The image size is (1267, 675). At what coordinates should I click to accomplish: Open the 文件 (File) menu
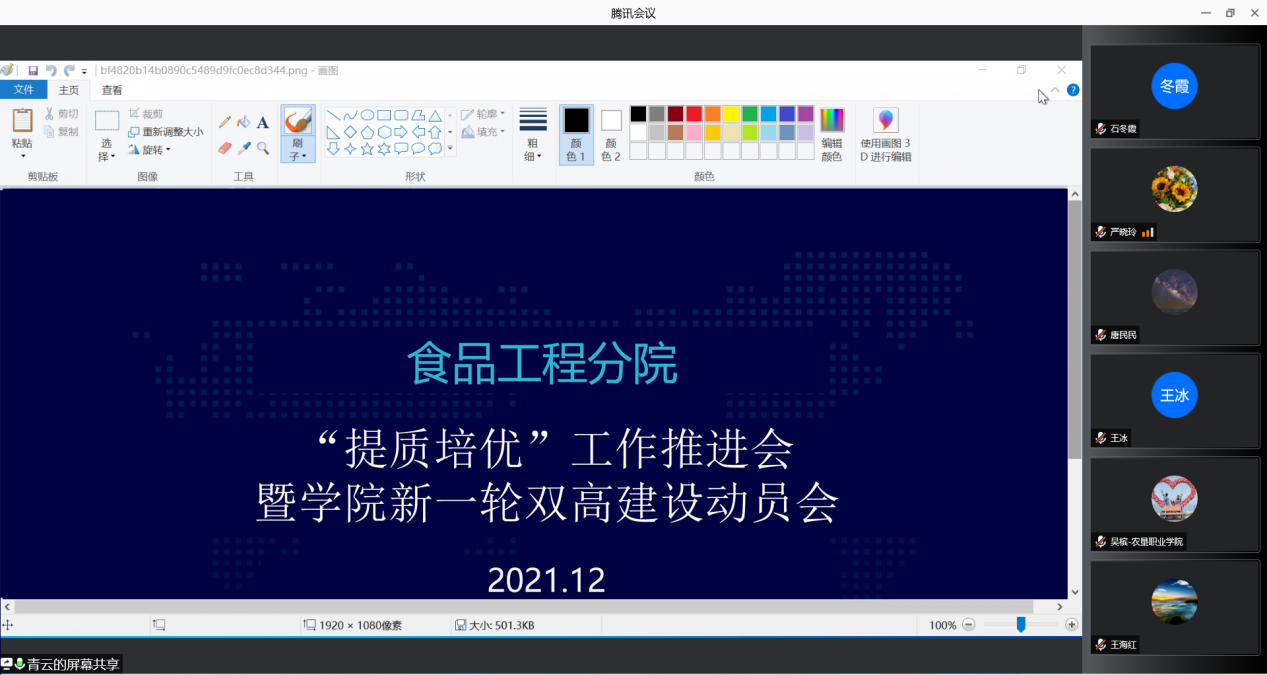pyautogui.click(x=23, y=90)
